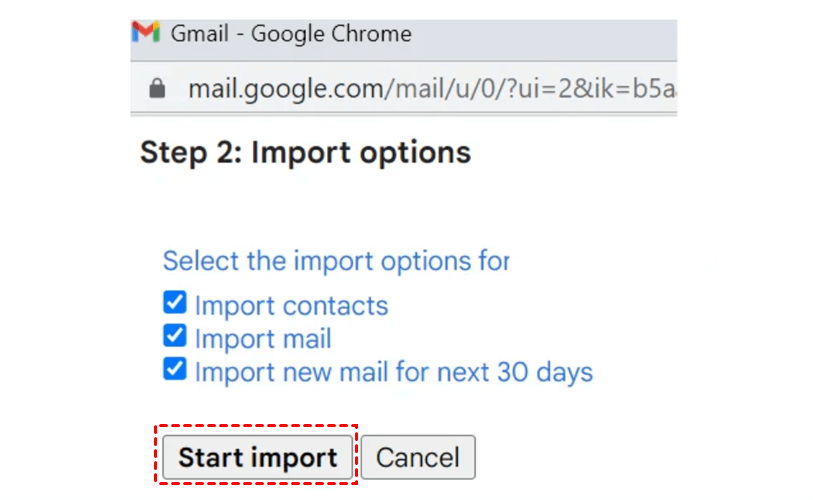Click the 'Google Chrome' text in title bar
This screenshot has width=813, height=500.
point(331,33)
